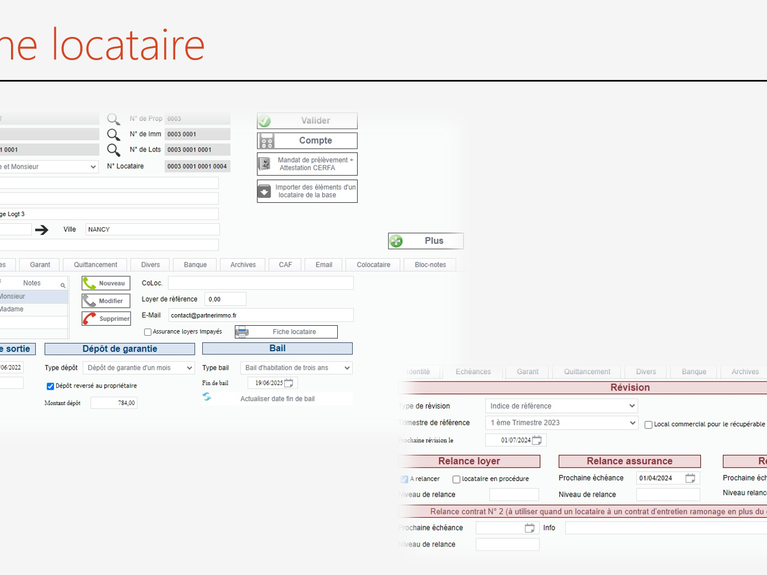Select the Bloc-notes tab

[430, 265]
